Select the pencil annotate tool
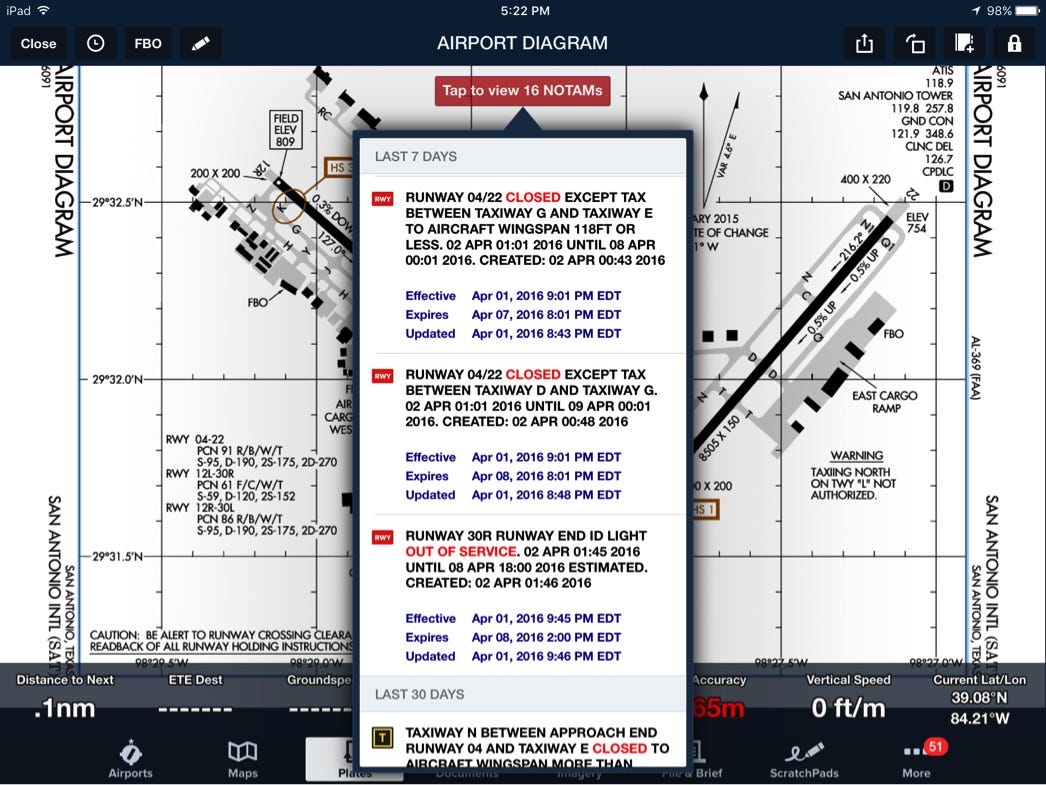Image resolution: width=1046 pixels, height=785 pixels. (201, 44)
